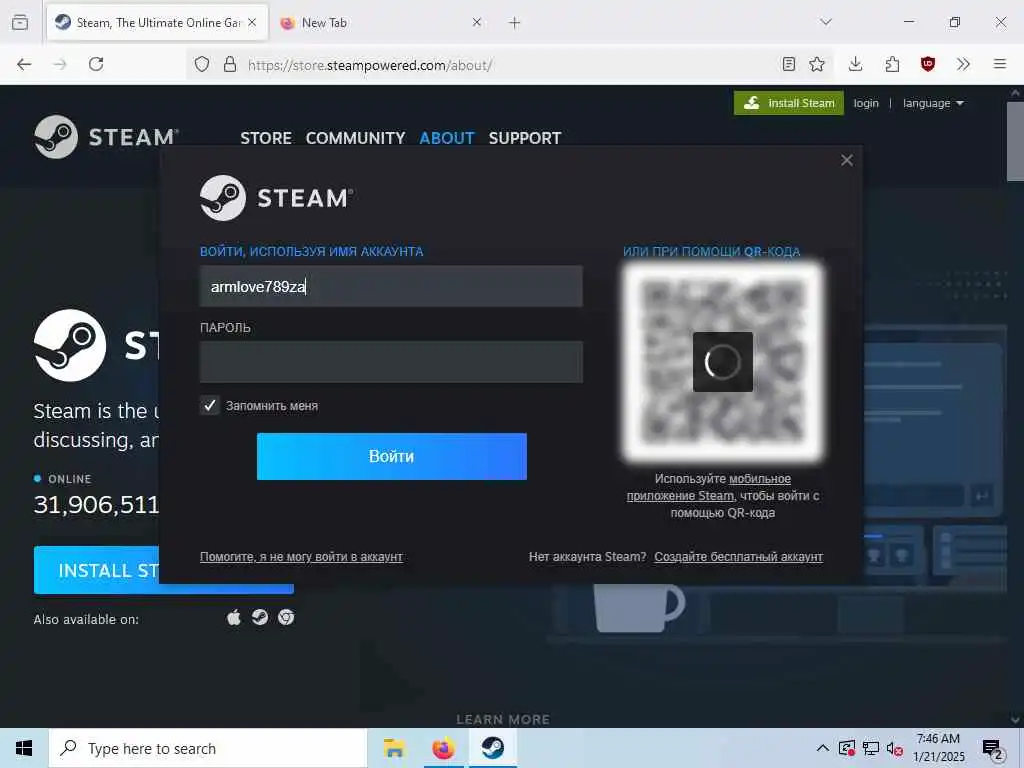Toggle reader view icon in address bar
This screenshot has height=768, width=1024.
click(789, 64)
